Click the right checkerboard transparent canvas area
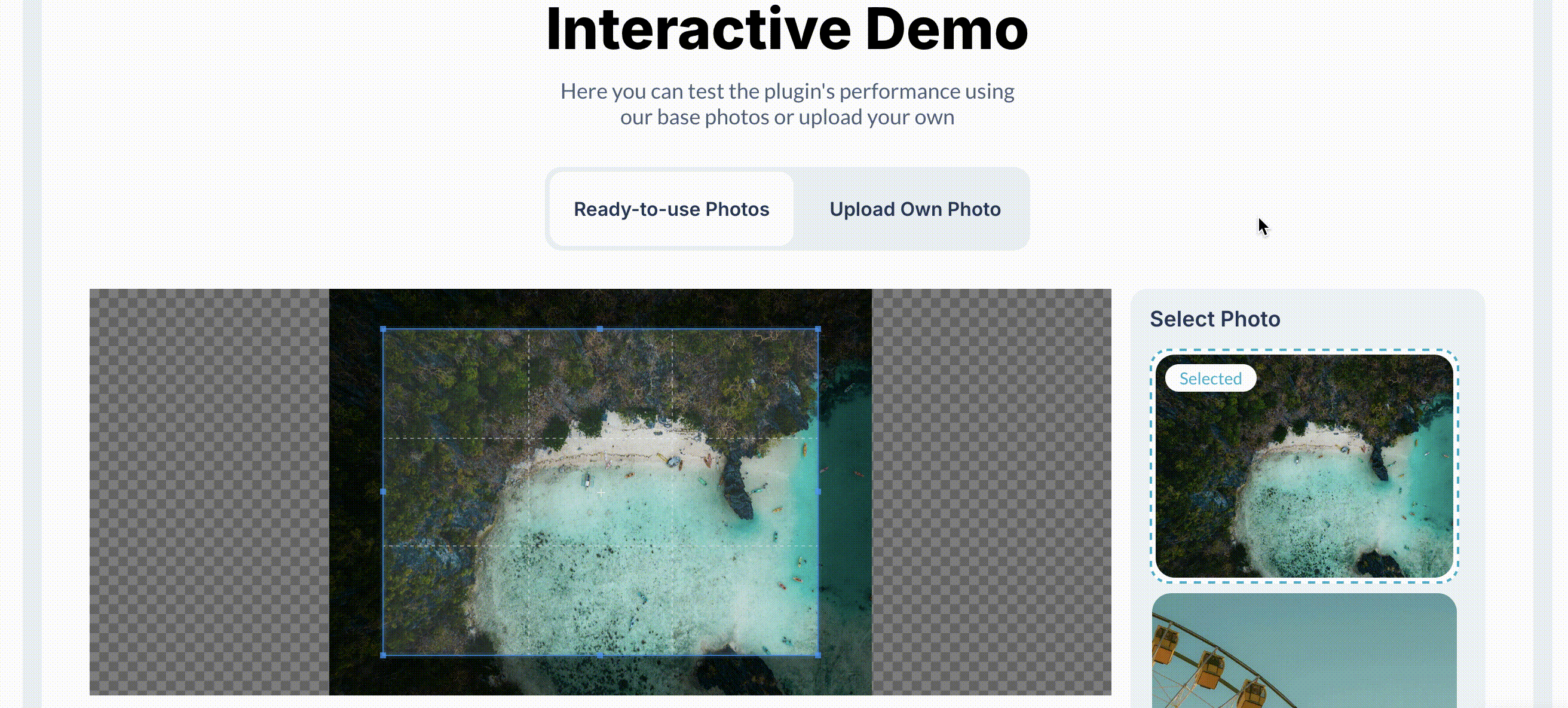Screen dimensions: 1568x708 point(991,492)
